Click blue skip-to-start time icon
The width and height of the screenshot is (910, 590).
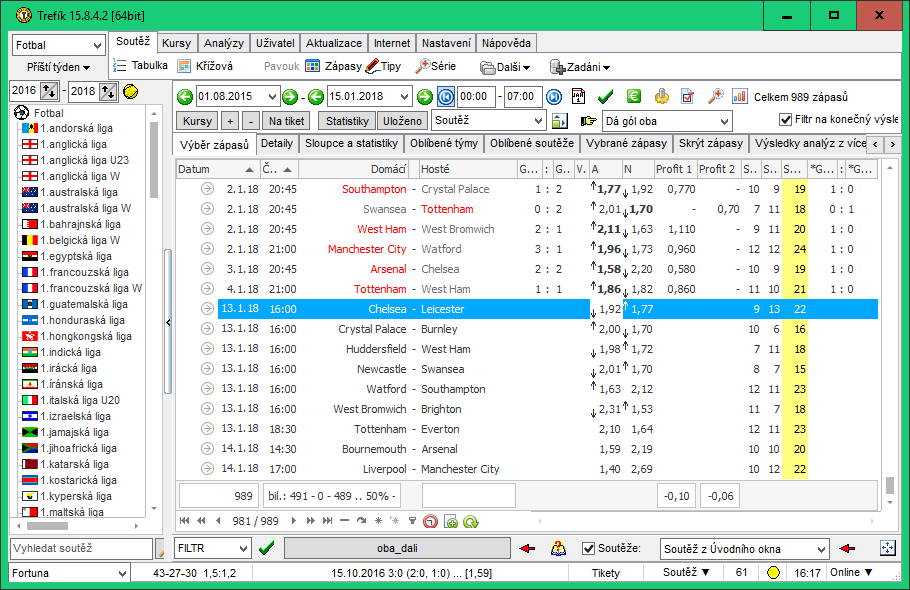pos(445,97)
